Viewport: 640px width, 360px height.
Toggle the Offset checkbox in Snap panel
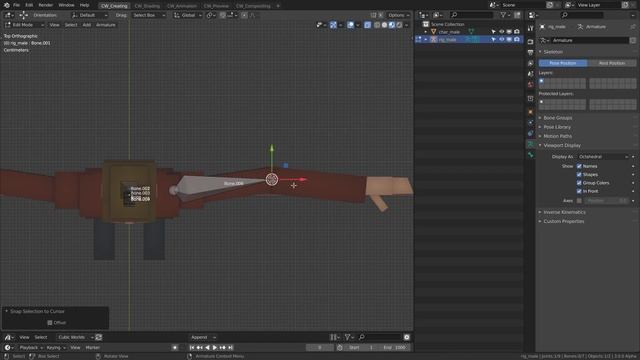[x=50, y=323]
